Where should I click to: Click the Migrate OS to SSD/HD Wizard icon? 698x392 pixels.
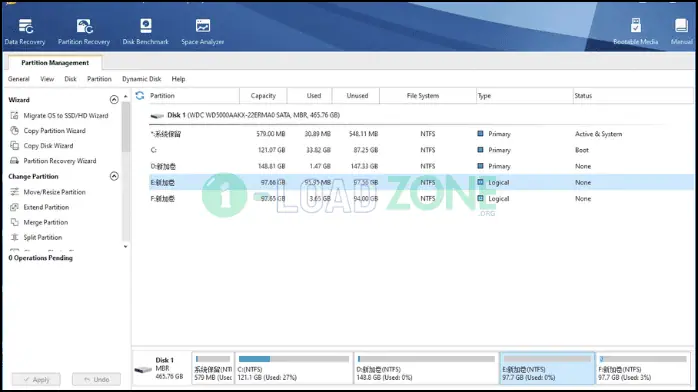14,116
